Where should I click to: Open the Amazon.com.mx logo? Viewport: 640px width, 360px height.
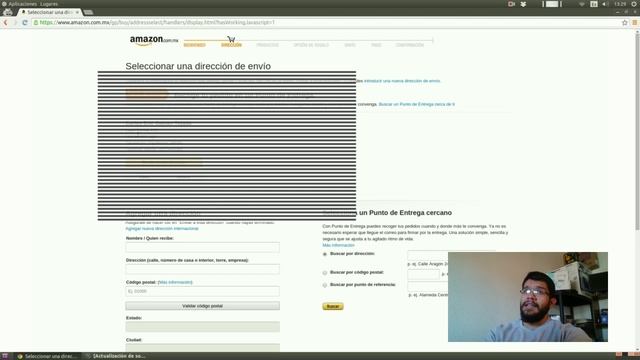[154, 40]
